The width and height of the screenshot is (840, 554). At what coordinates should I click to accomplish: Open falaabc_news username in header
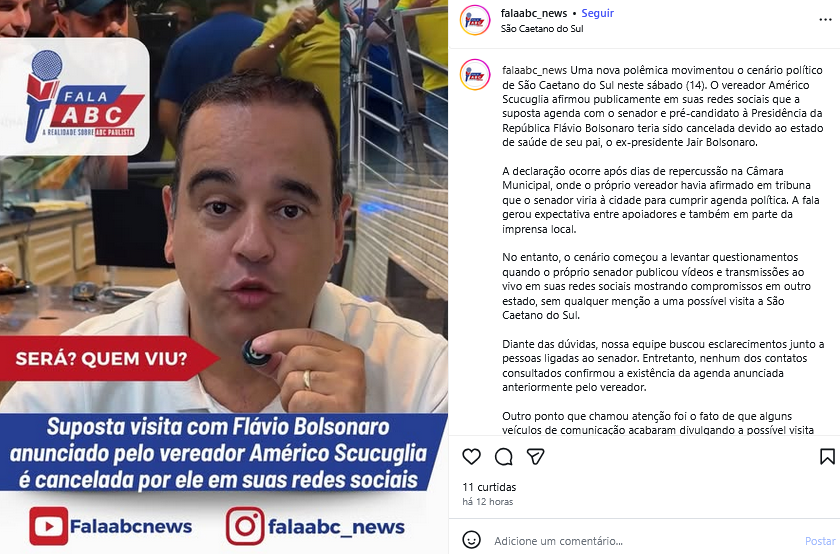click(x=534, y=13)
